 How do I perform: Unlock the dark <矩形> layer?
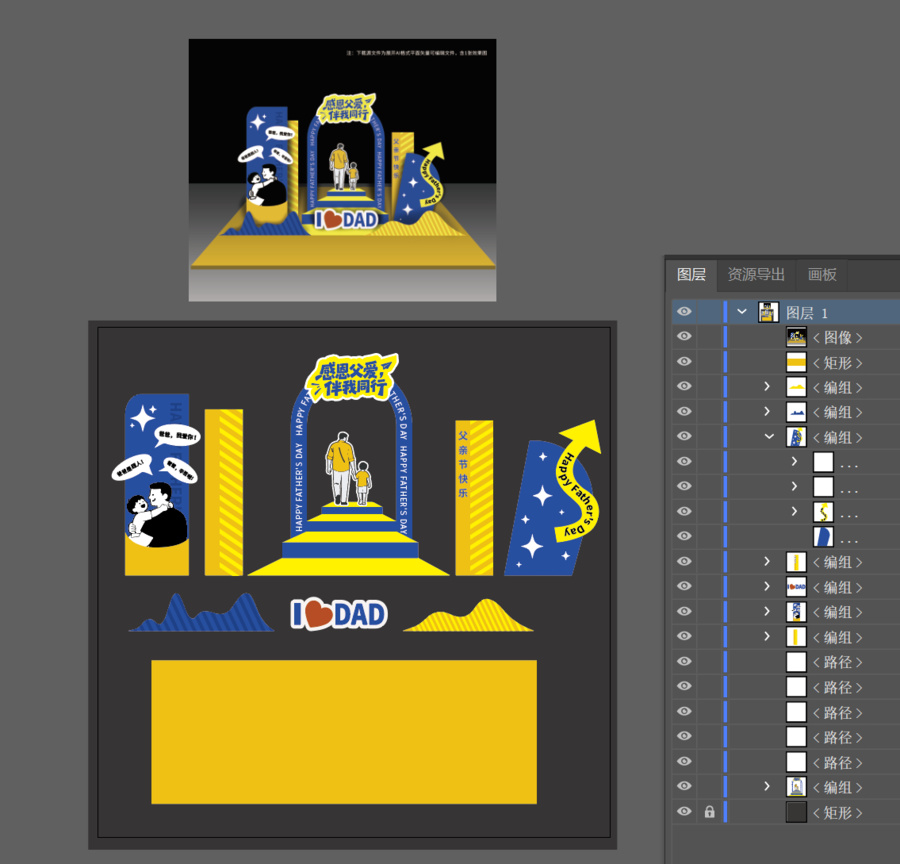click(x=710, y=812)
